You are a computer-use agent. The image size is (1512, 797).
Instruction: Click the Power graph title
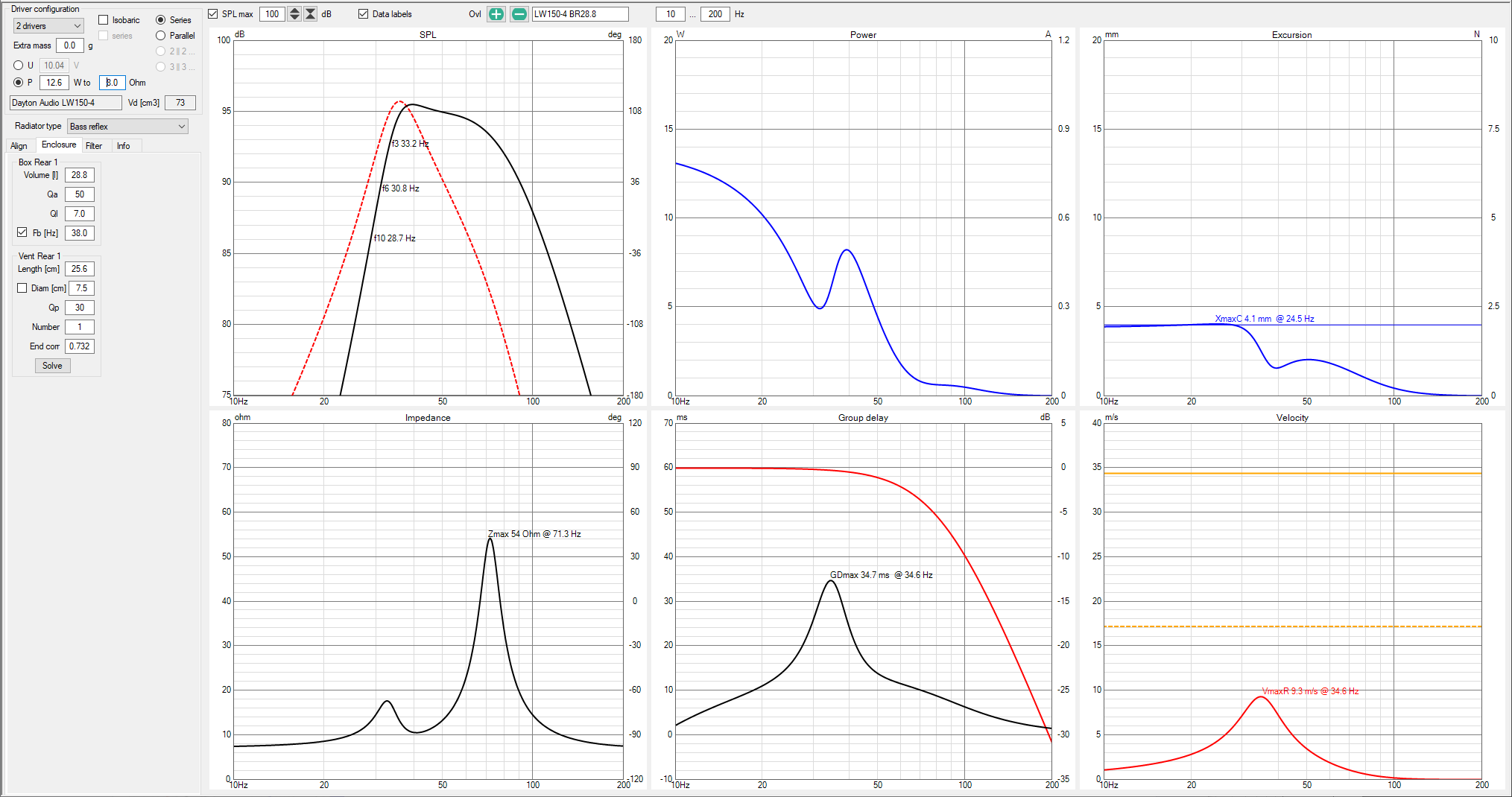[863, 35]
